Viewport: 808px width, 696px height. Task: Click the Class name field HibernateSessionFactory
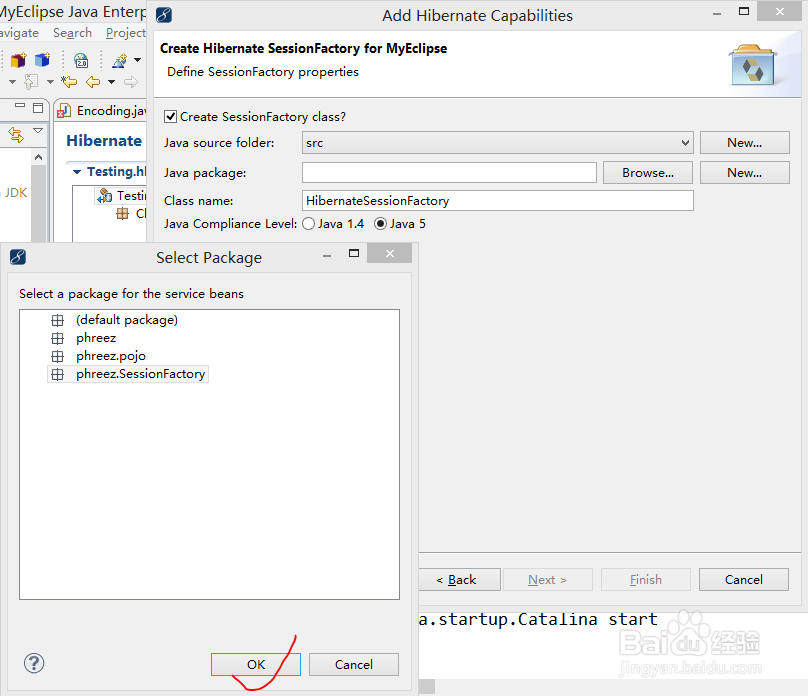coord(497,200)
